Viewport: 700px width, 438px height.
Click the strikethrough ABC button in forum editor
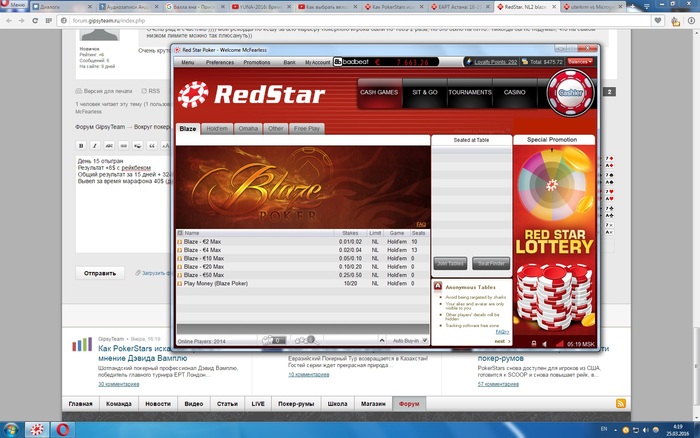(109, 146)
